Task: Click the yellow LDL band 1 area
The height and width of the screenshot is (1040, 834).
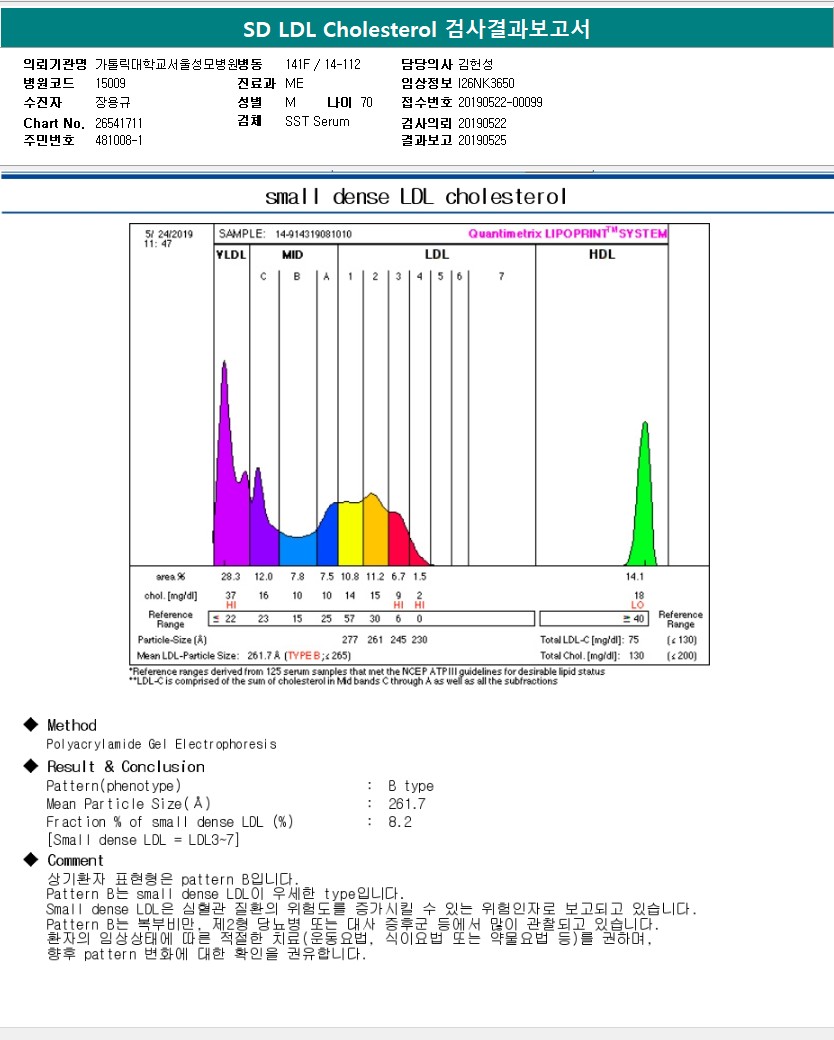Action: (x=350, y=535)
